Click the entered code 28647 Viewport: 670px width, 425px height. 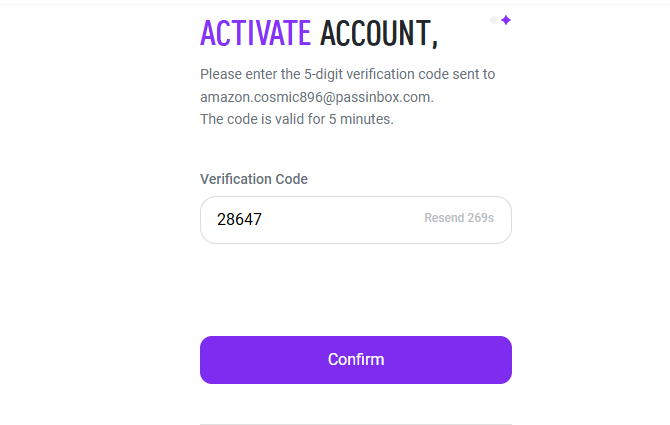(x=239, y=220)
